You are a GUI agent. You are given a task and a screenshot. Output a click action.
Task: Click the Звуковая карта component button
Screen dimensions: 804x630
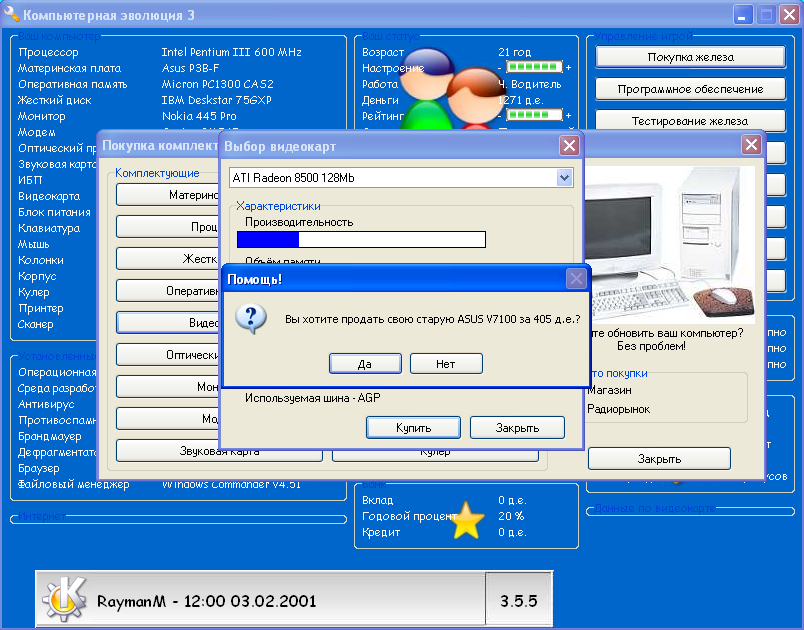click(219, 452)
